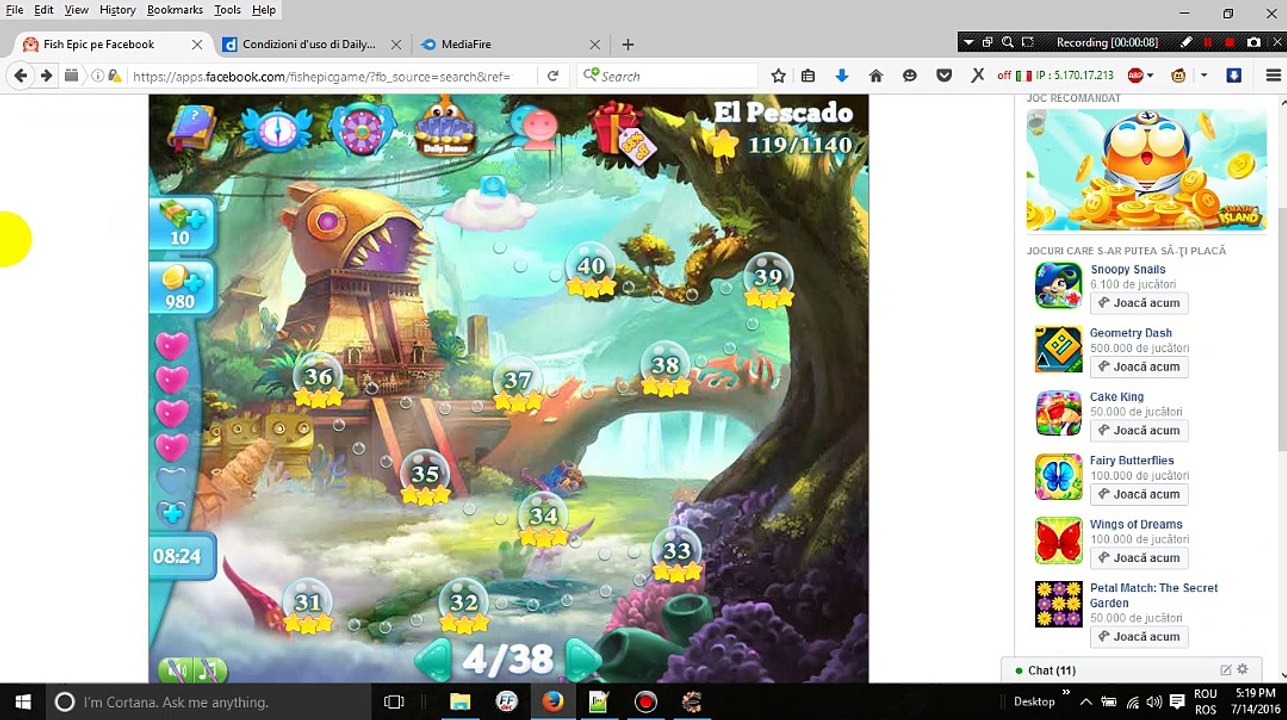The width and height of the screenshot is (1287, 720).
Task: Open Task View on taskbar
Action: tap(394, 702)
